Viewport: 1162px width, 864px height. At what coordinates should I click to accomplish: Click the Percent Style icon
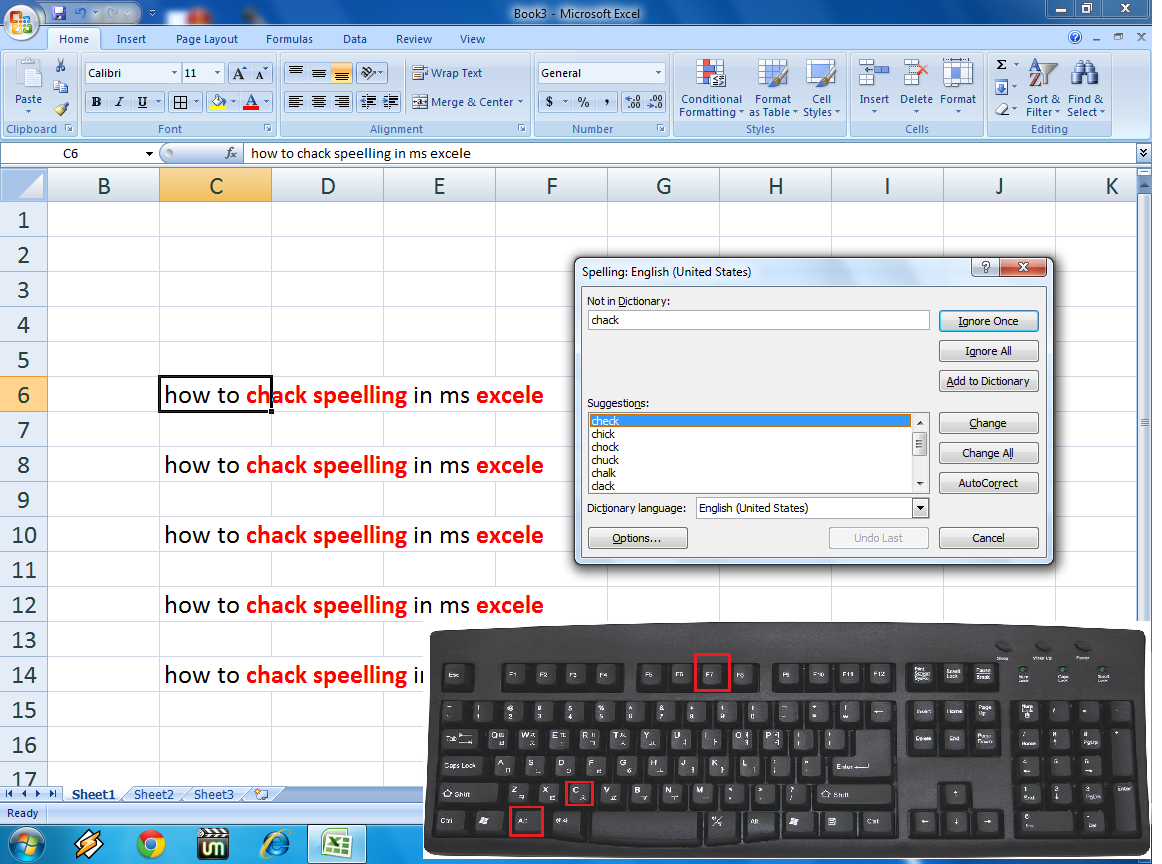click(583, 101)
